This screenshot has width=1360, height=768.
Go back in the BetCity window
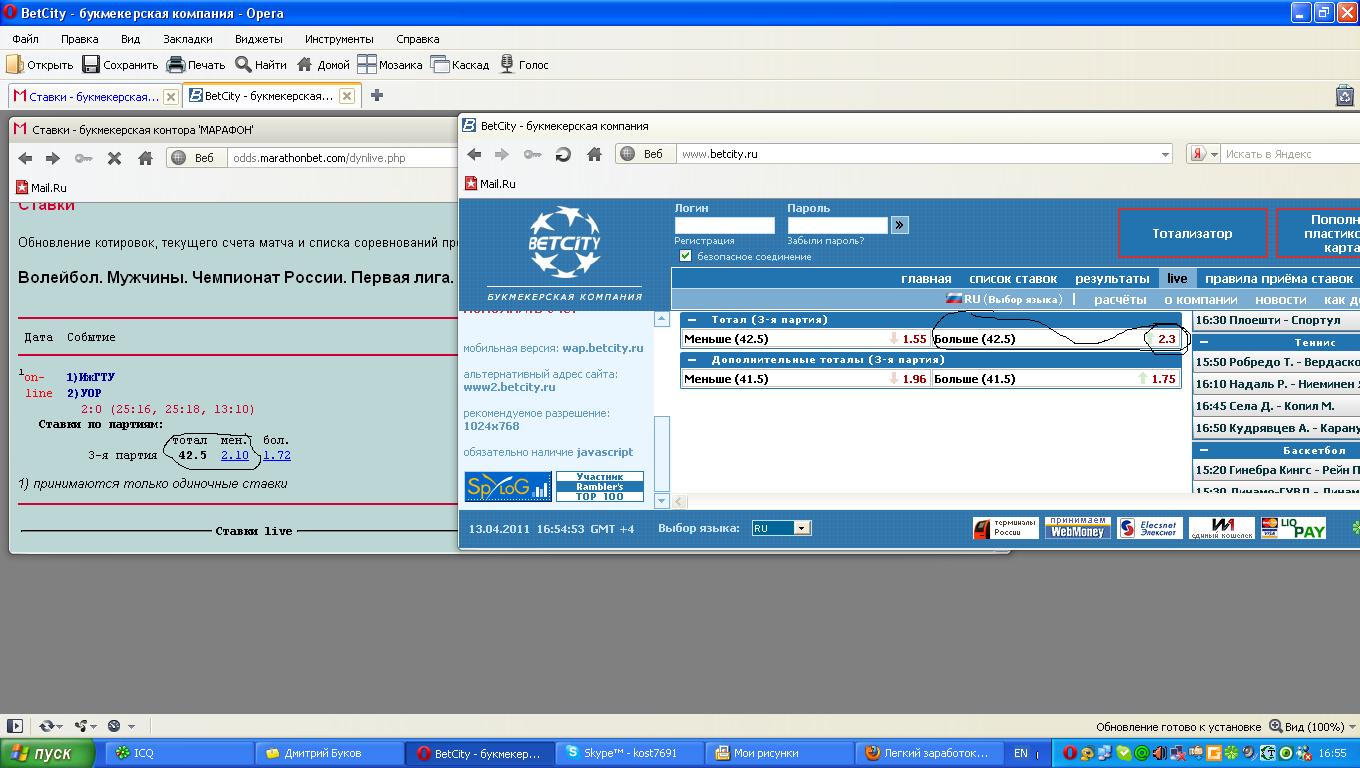474,154
